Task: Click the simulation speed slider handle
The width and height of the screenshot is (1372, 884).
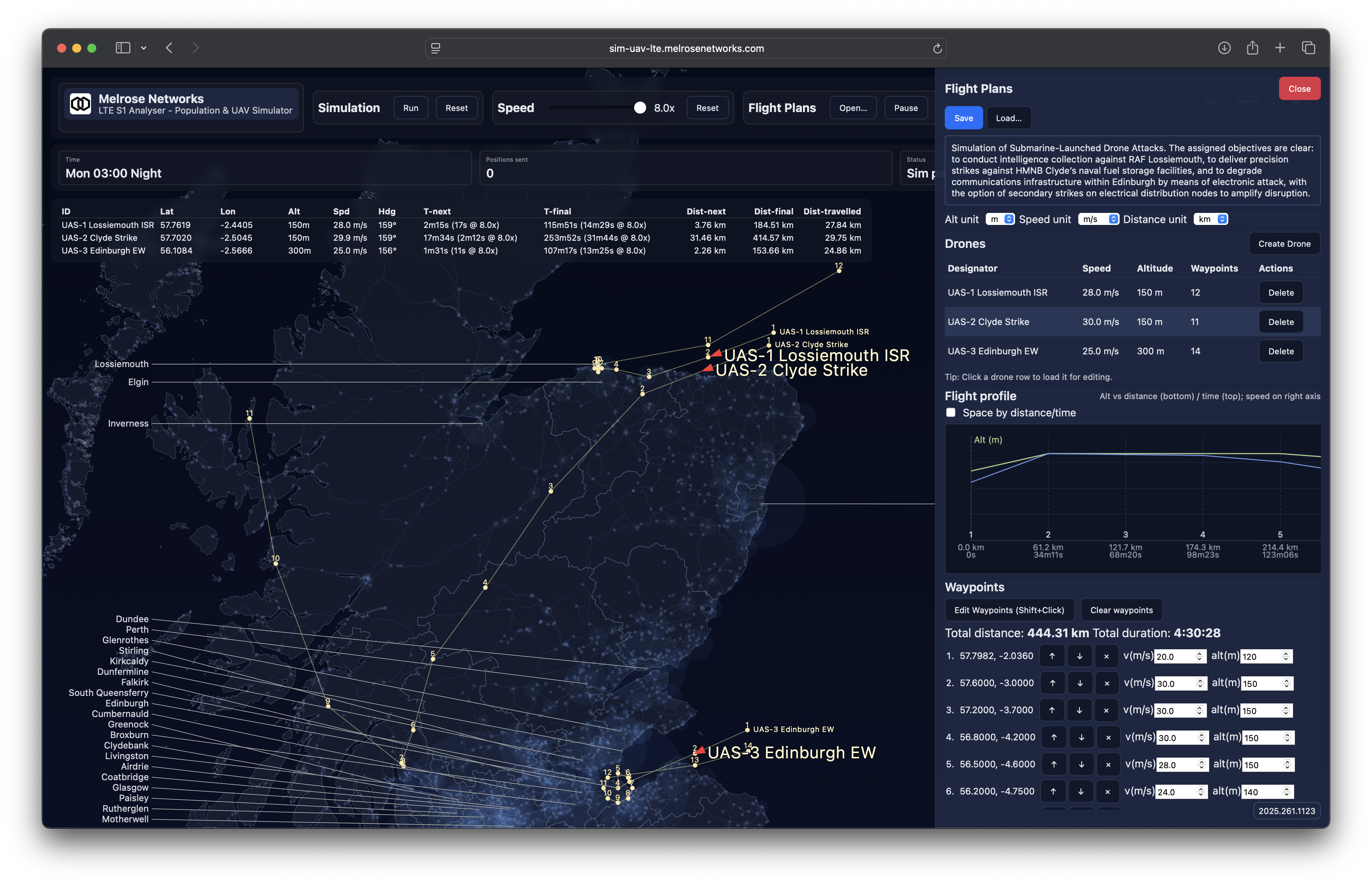Action: click(x=640, y=108)
